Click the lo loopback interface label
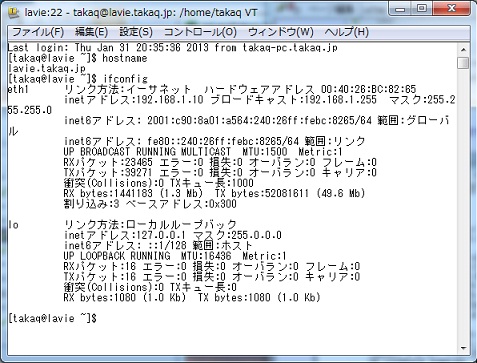 [13, 225]
